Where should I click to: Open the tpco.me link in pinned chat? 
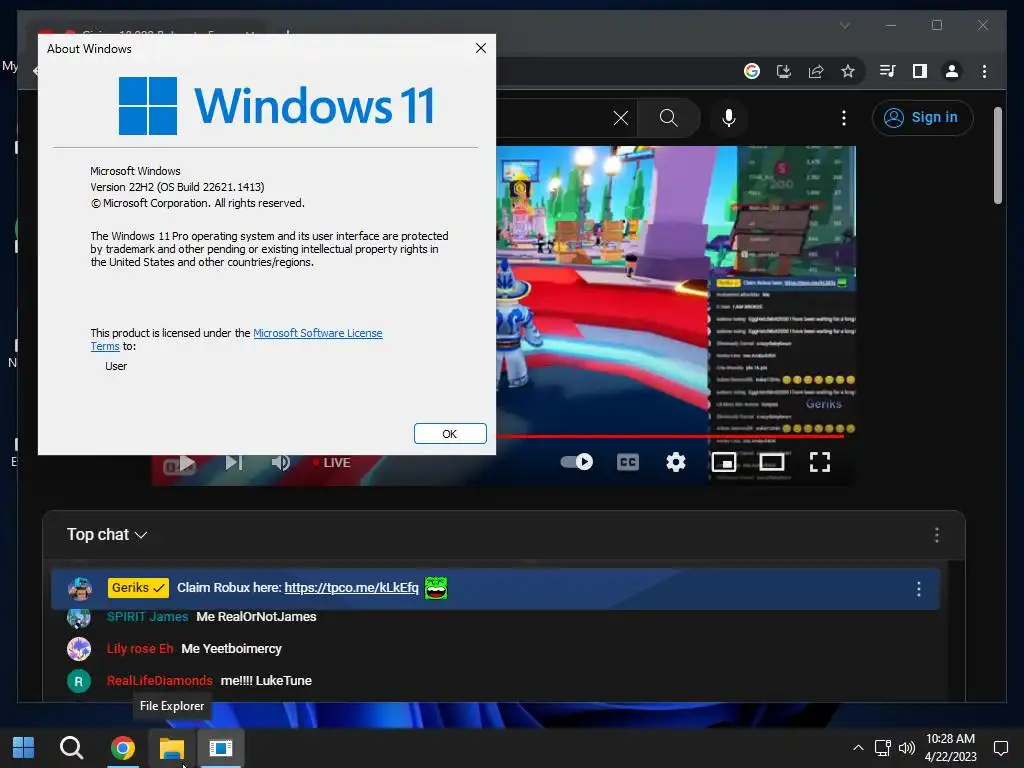click(x=351, y=588)
